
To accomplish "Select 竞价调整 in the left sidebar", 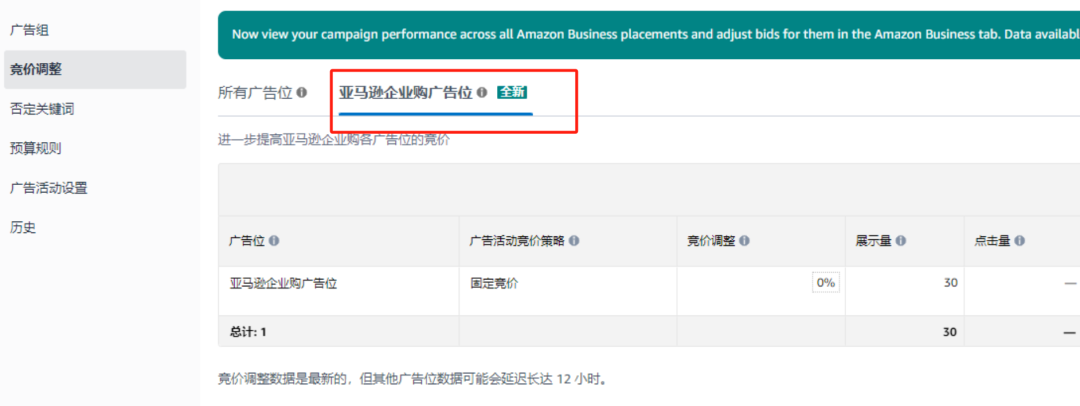I will [x=37, y=69].
